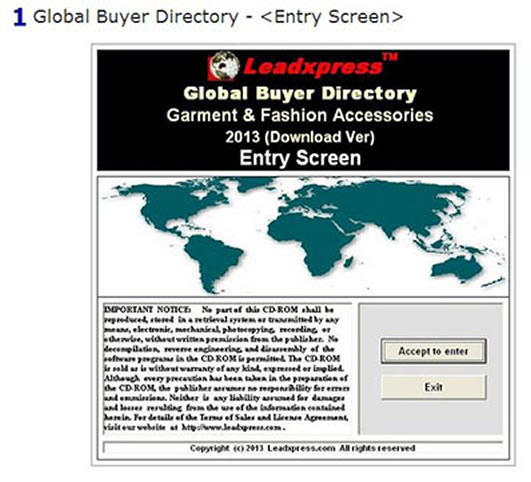Click the IMPORTANT NOTICE text block

click(227, 368)
